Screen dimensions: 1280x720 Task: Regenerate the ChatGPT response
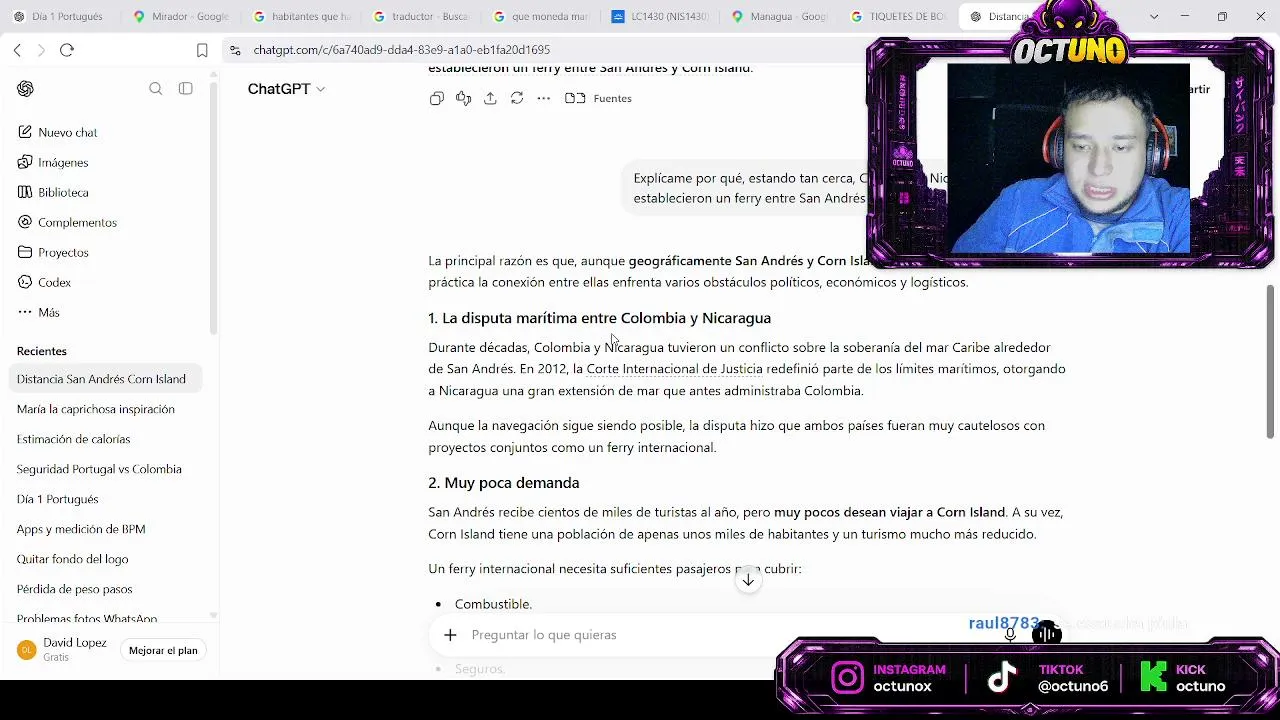pos(517,98)
